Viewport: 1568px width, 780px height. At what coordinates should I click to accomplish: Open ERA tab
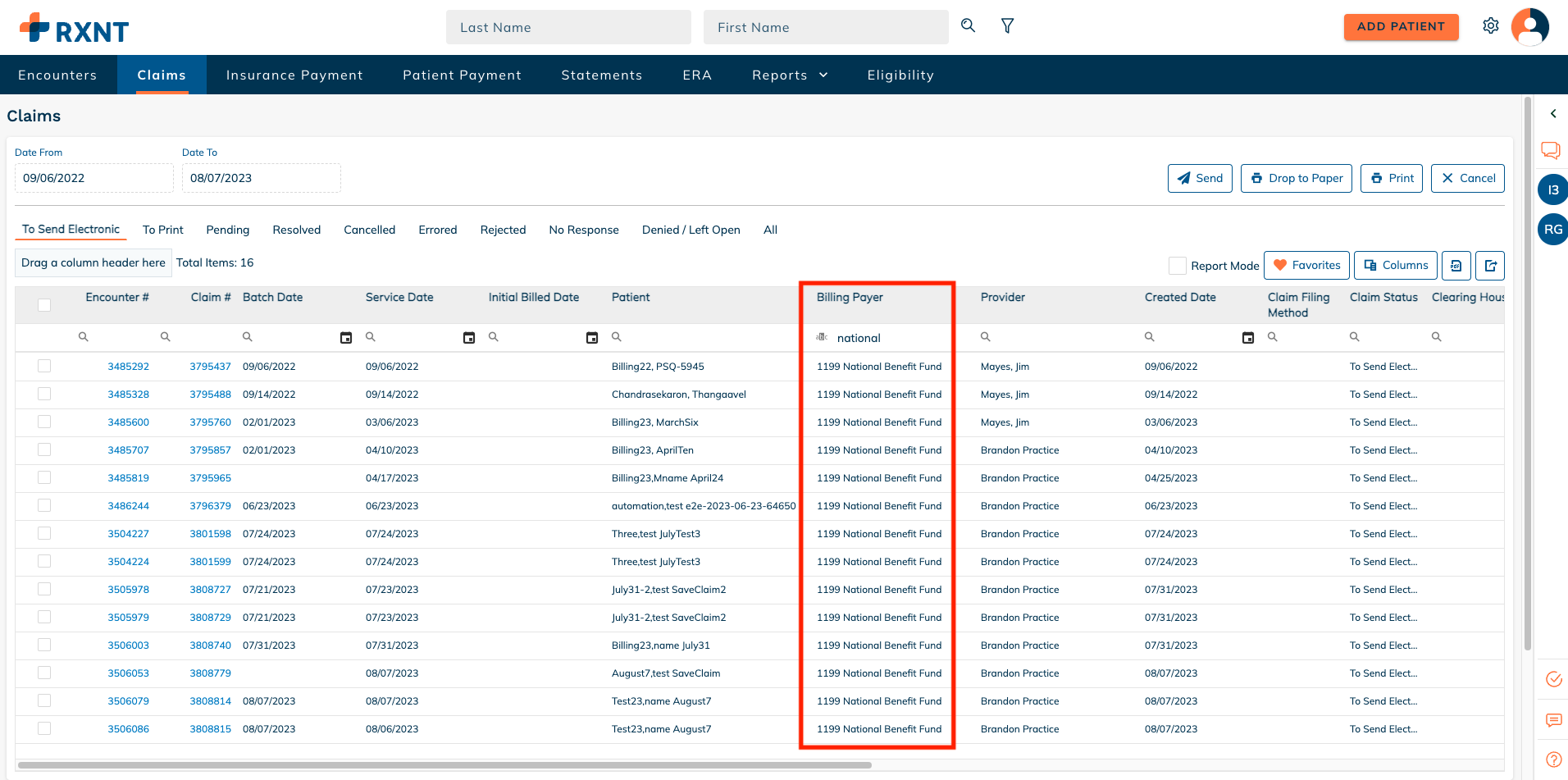[x=697, y=75]
